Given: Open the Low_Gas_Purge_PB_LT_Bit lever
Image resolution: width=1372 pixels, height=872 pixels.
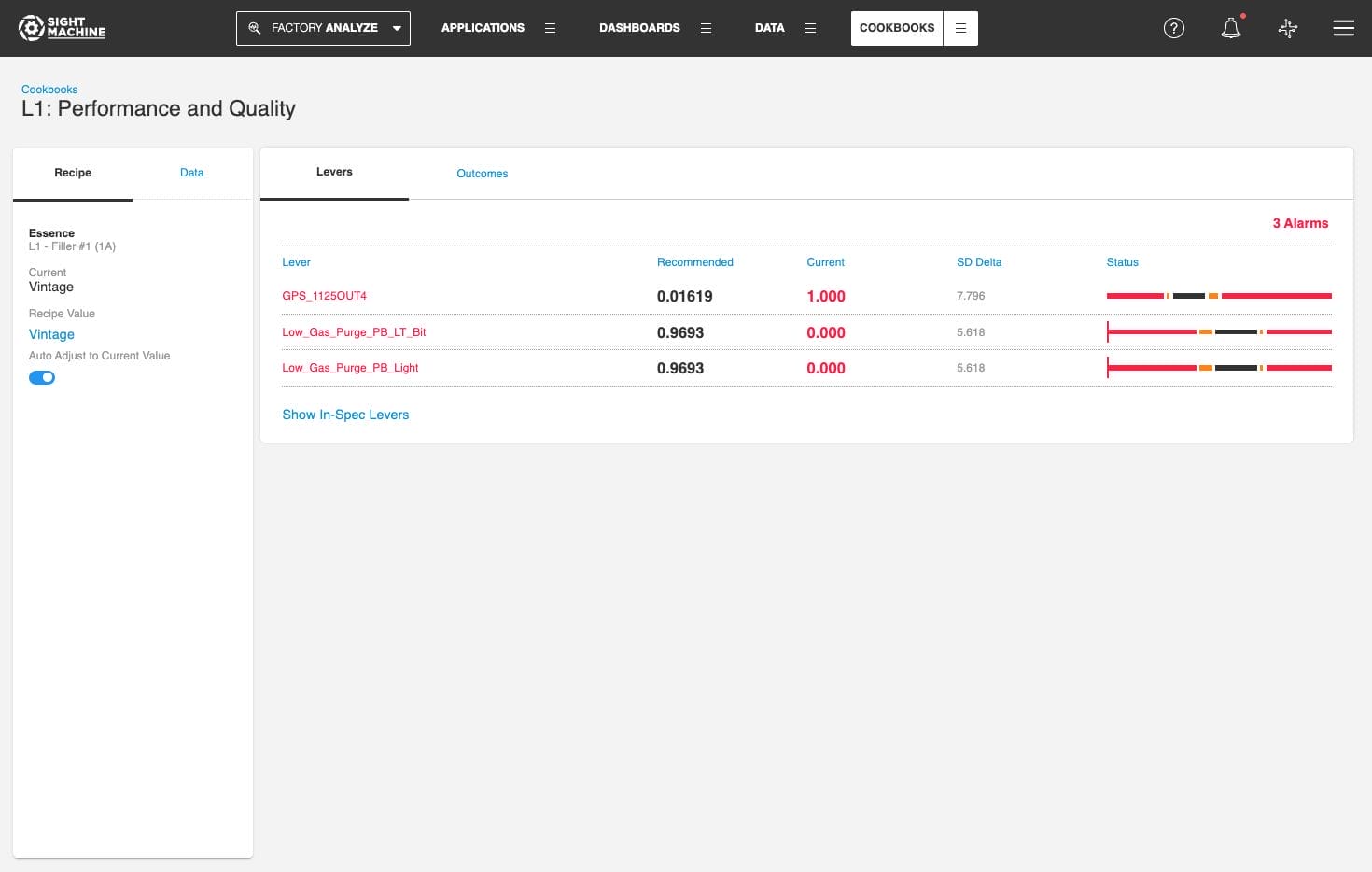Looking at the screenshot, I should tap(354, 332).
